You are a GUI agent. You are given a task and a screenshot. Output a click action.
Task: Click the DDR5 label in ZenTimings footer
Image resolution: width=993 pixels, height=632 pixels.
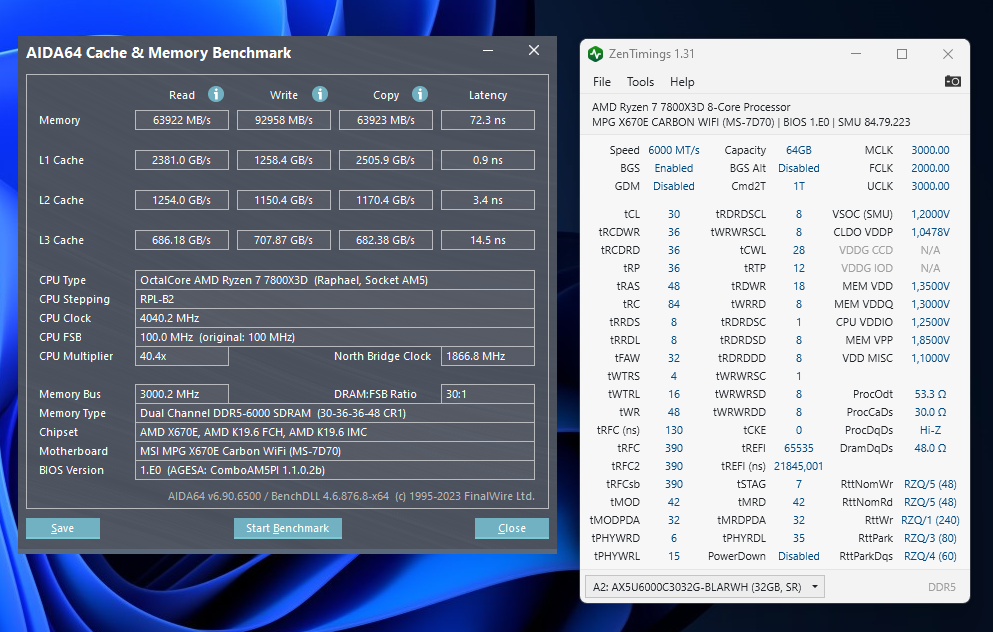click(942, 587)
